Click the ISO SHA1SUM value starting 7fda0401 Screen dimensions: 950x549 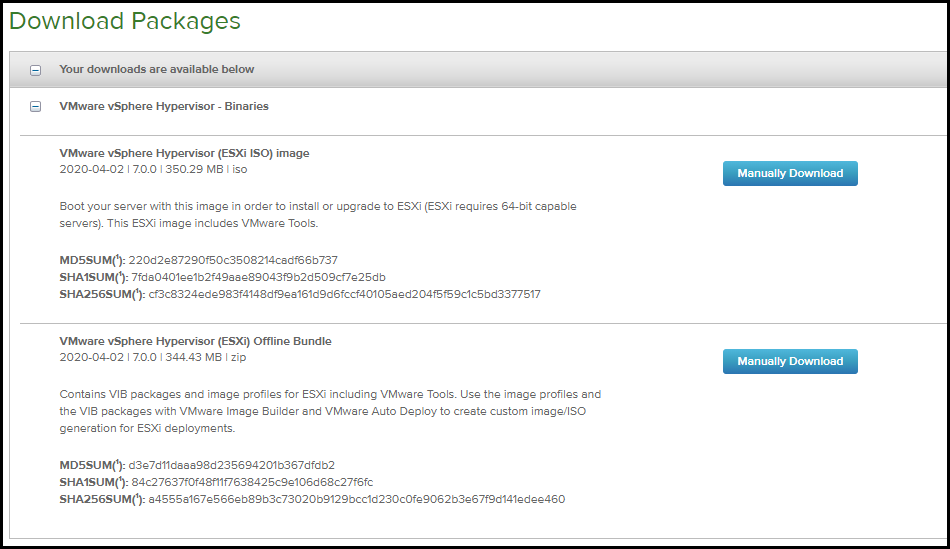[x=259, y=277]
